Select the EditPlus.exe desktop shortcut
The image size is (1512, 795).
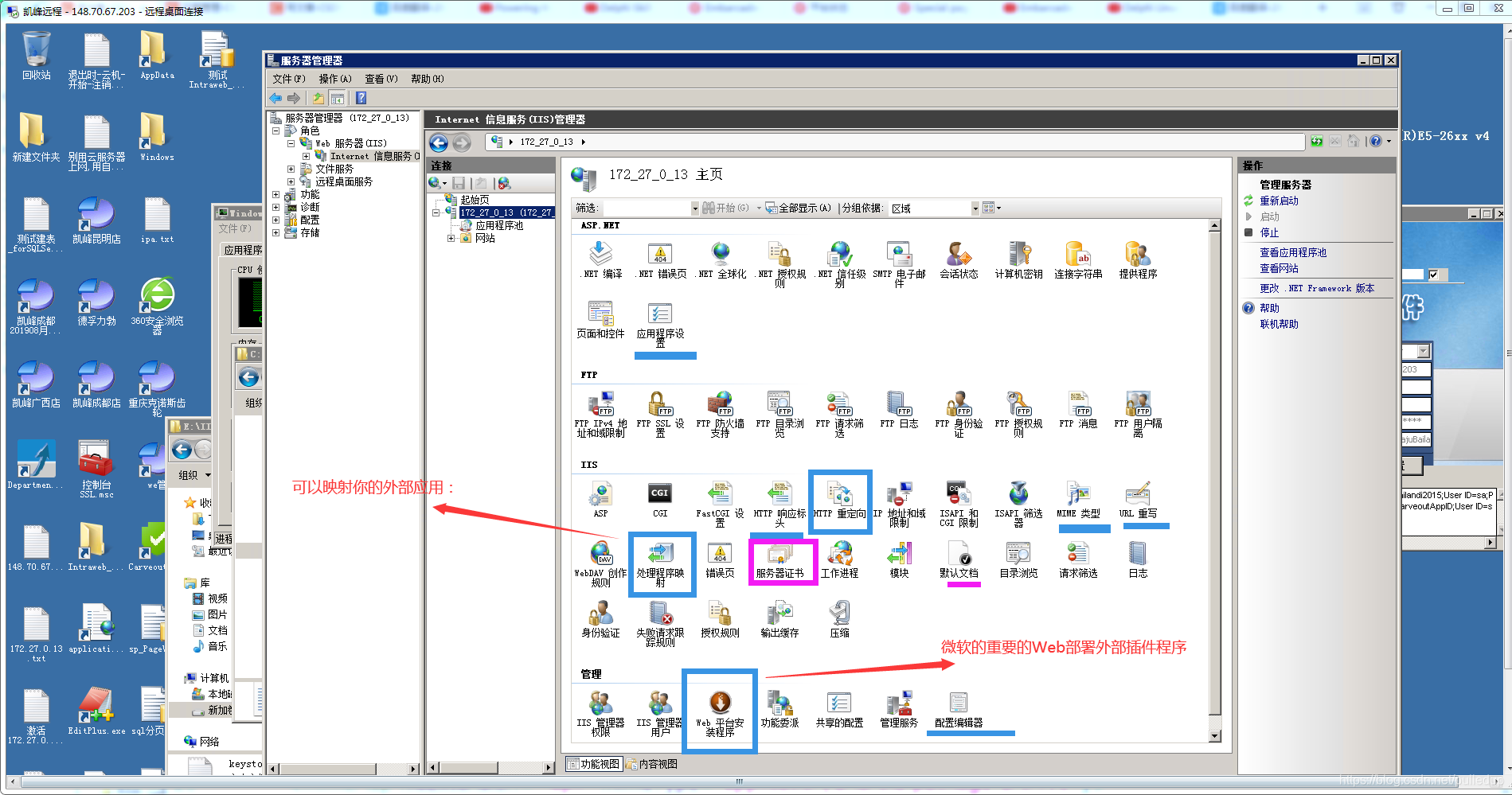click(x=96, y=711)
